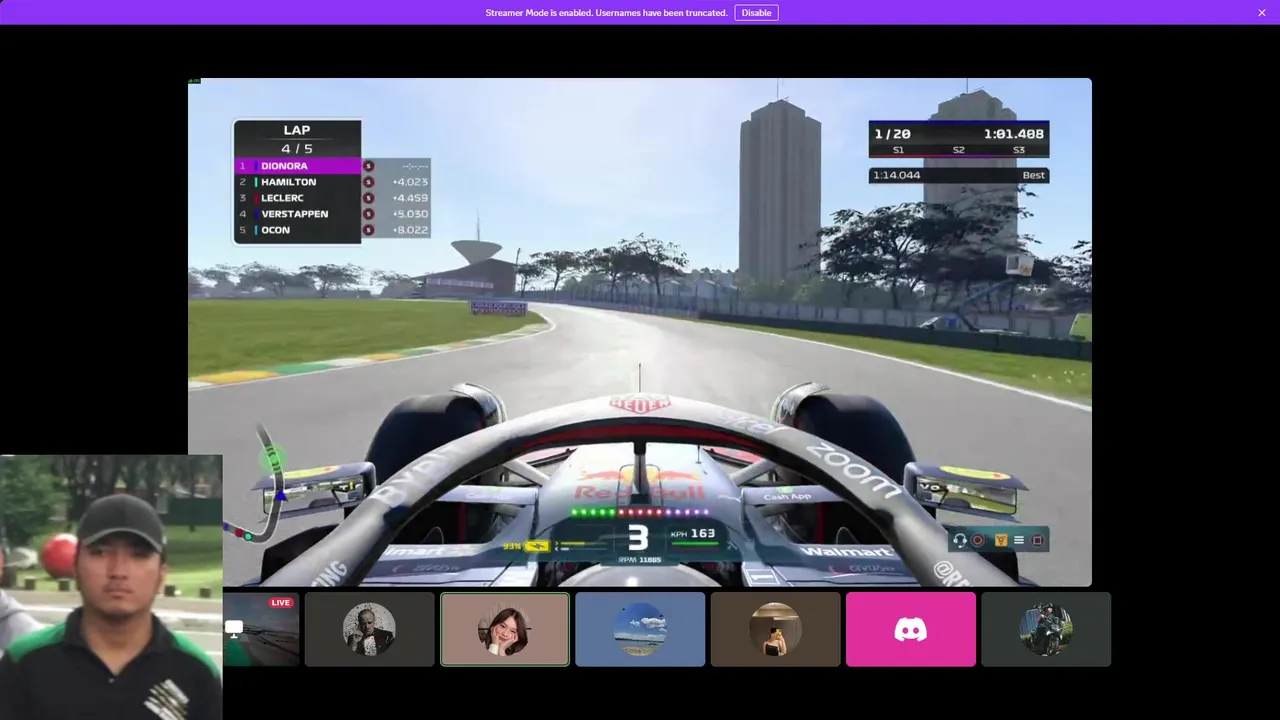Click the KPH 163 speed readout
The height and width of the screenshot is (720, 1280).
coord(693,534)
